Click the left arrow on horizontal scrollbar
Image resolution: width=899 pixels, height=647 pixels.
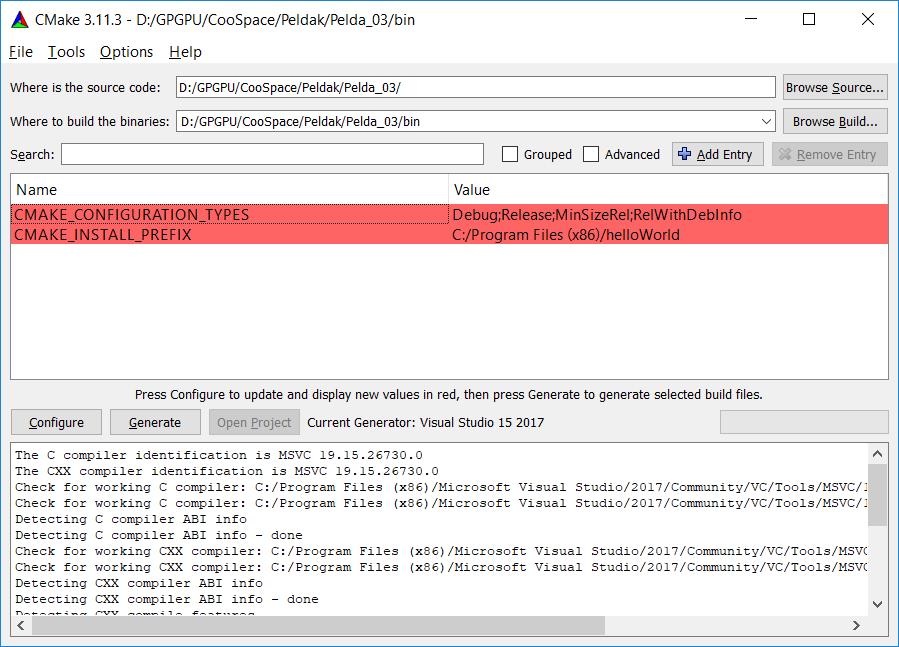click(18, 625)
